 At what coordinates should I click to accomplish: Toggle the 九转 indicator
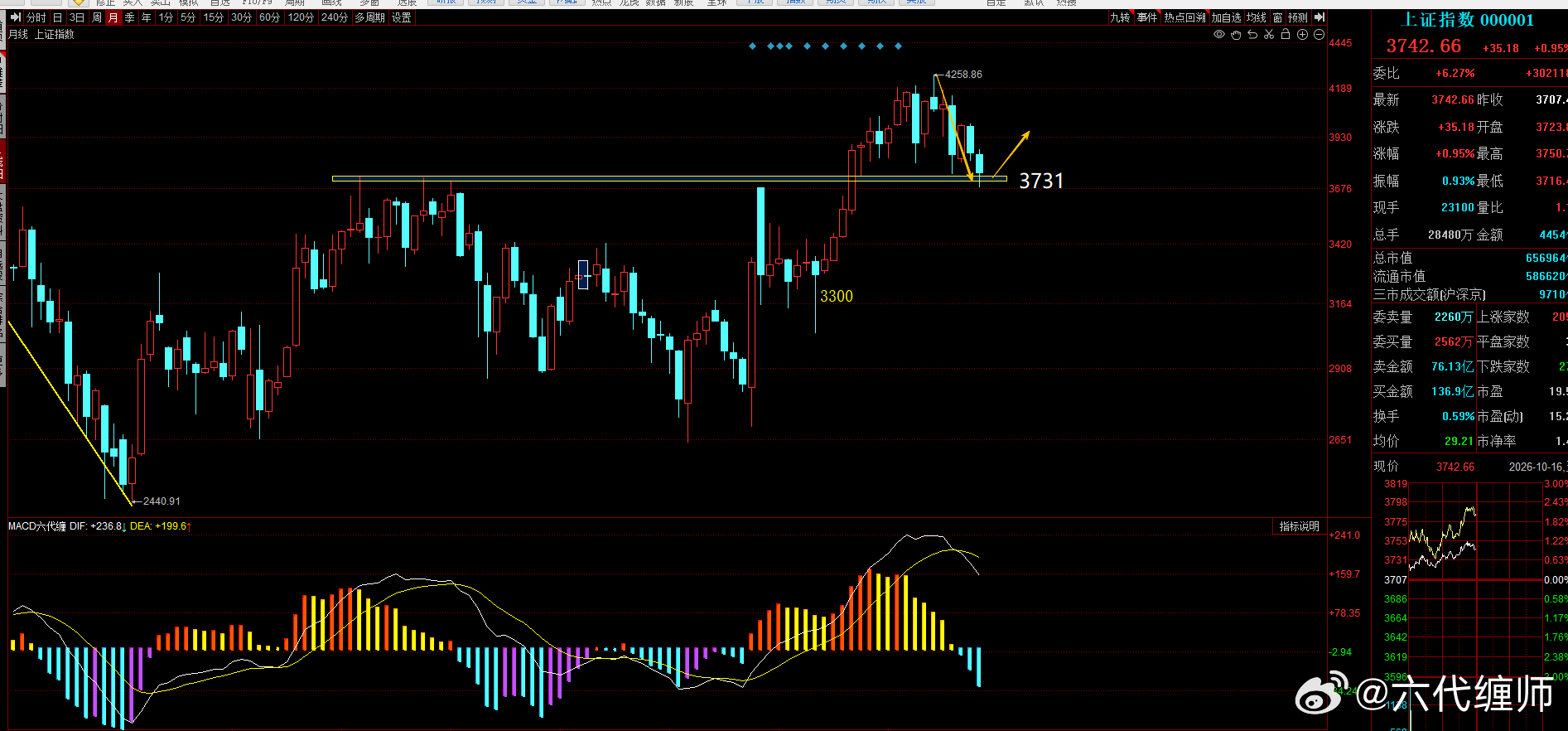(1120, 17)
